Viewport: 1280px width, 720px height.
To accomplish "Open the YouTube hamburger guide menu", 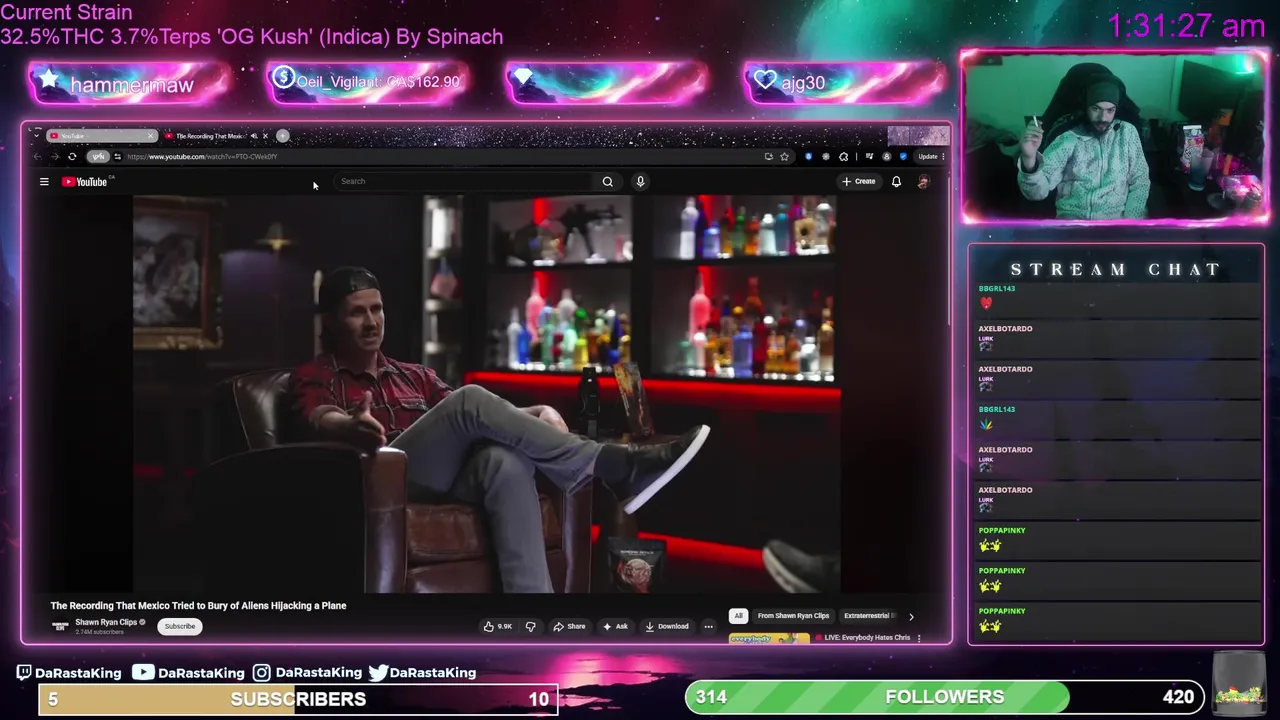I will (x=44, y=181).
